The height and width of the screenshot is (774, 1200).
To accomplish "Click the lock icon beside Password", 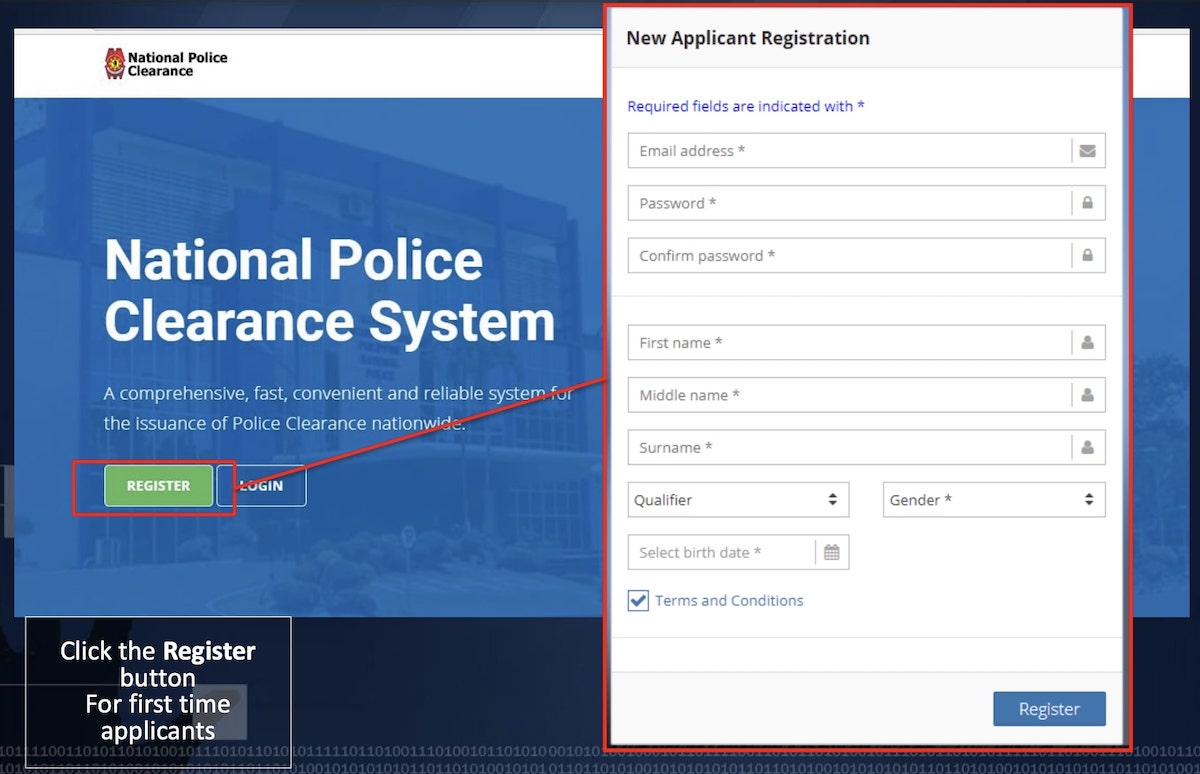I will point(1088,203).
